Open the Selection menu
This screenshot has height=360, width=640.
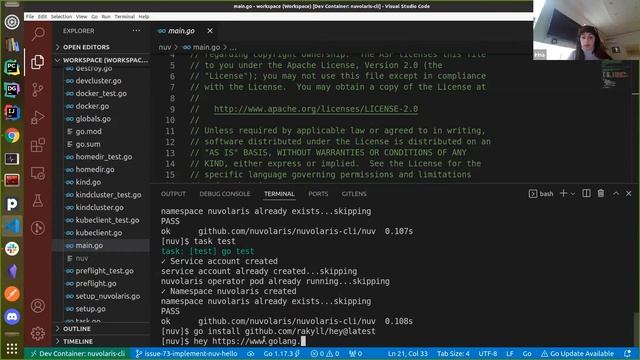pos(62,17)
